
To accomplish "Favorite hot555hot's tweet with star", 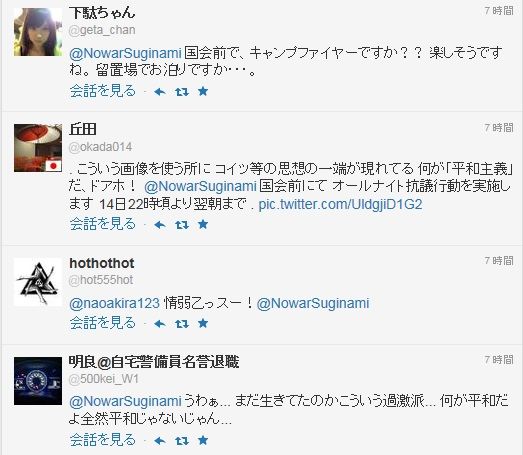I will pos(203,323).
